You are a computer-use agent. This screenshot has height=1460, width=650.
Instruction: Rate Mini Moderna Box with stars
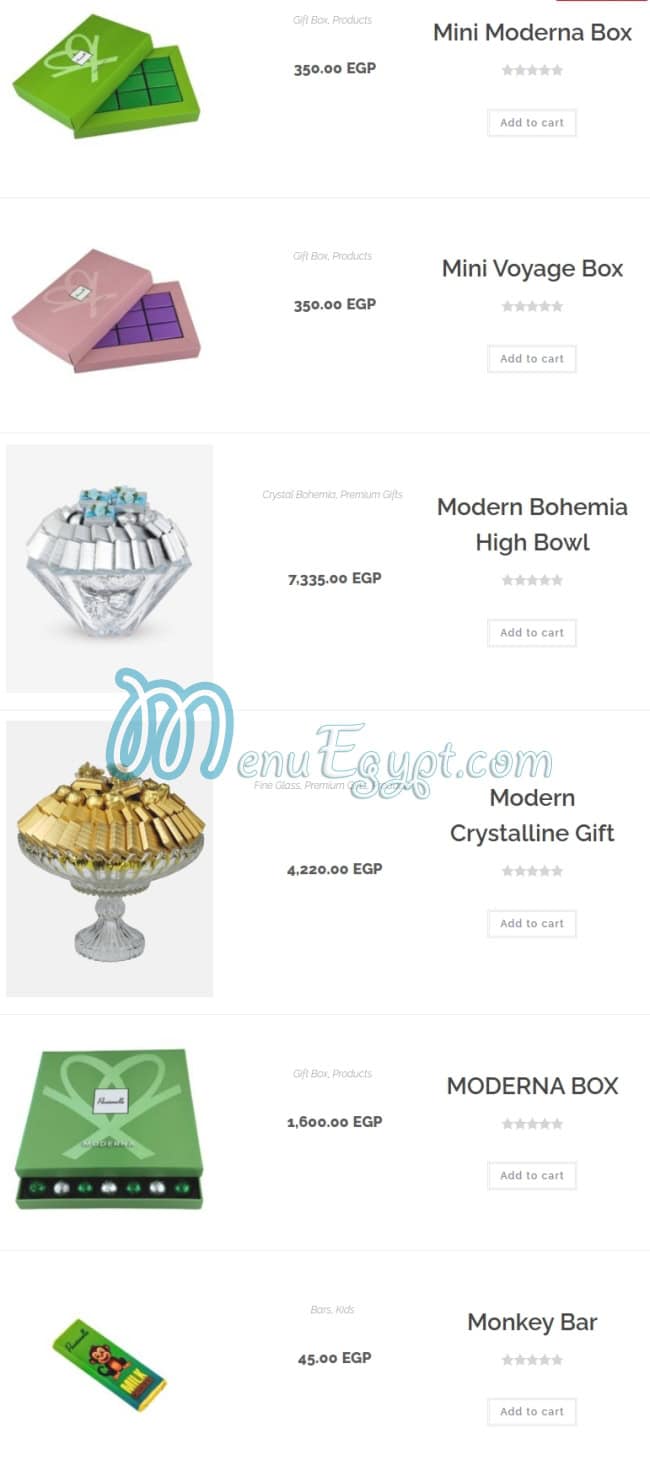tap(532, 70)
